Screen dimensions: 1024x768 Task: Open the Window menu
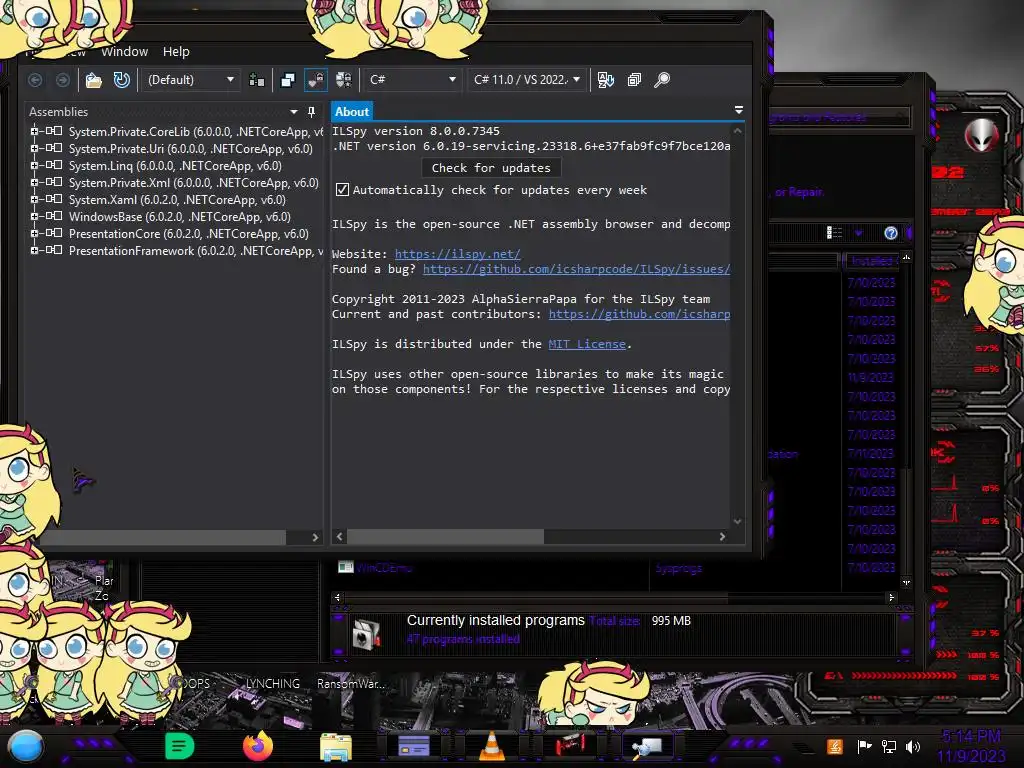[124, 52]
